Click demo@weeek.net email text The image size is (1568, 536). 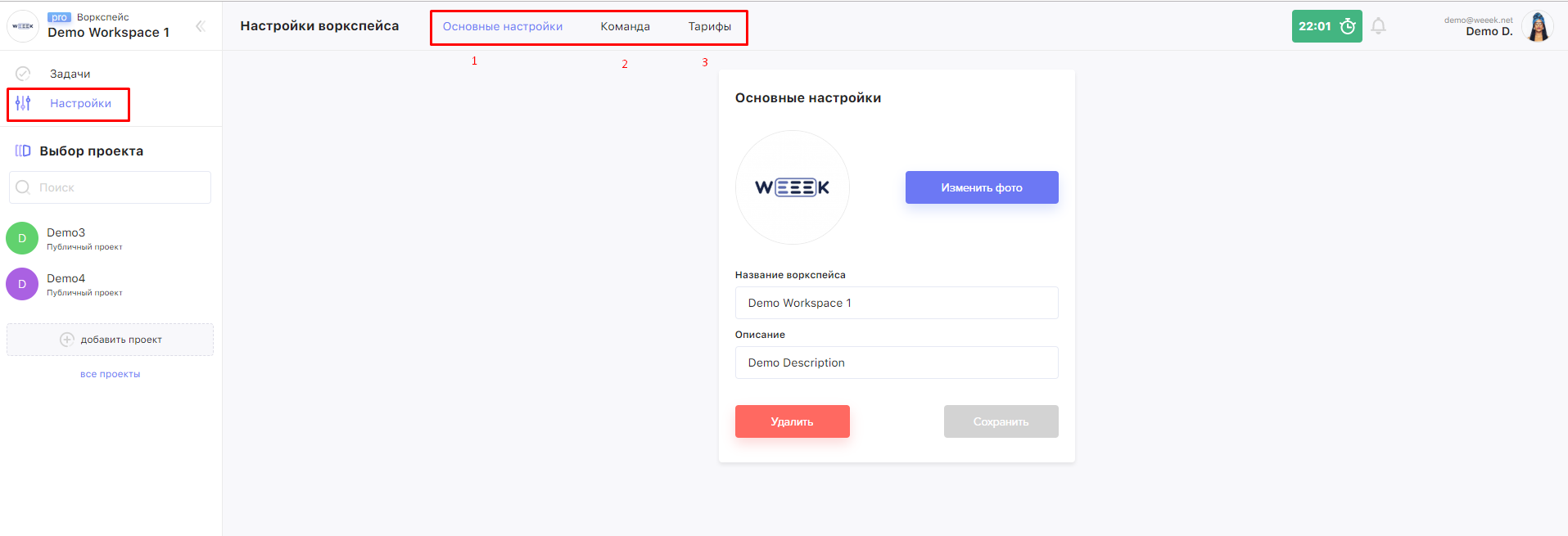pos(1478,20)
